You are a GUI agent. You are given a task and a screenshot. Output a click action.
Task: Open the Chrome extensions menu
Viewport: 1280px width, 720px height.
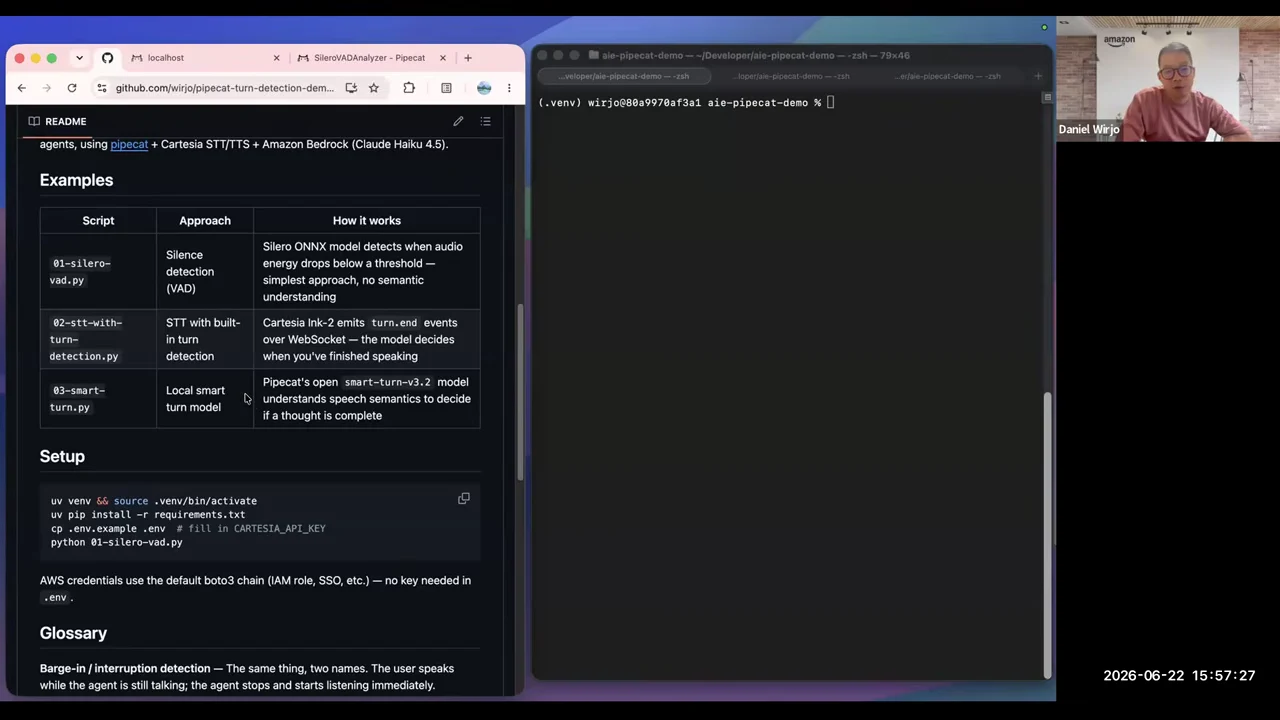(409, 88)
